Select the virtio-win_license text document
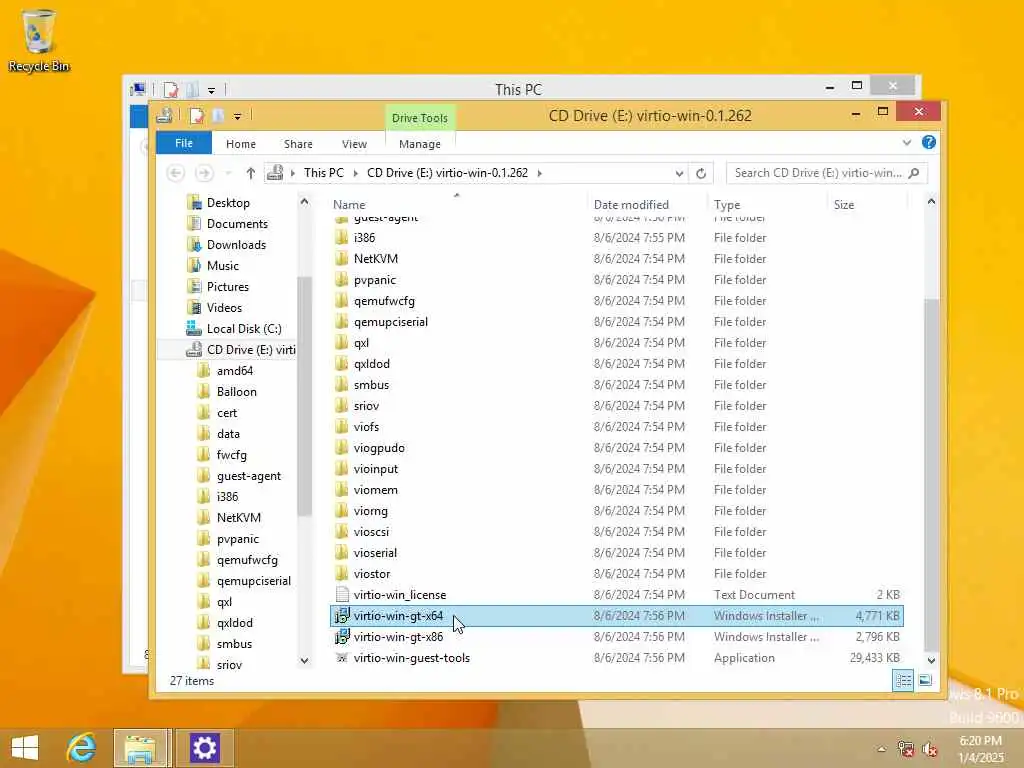This screenshot has width=1024, height=768. coord(616,595)
